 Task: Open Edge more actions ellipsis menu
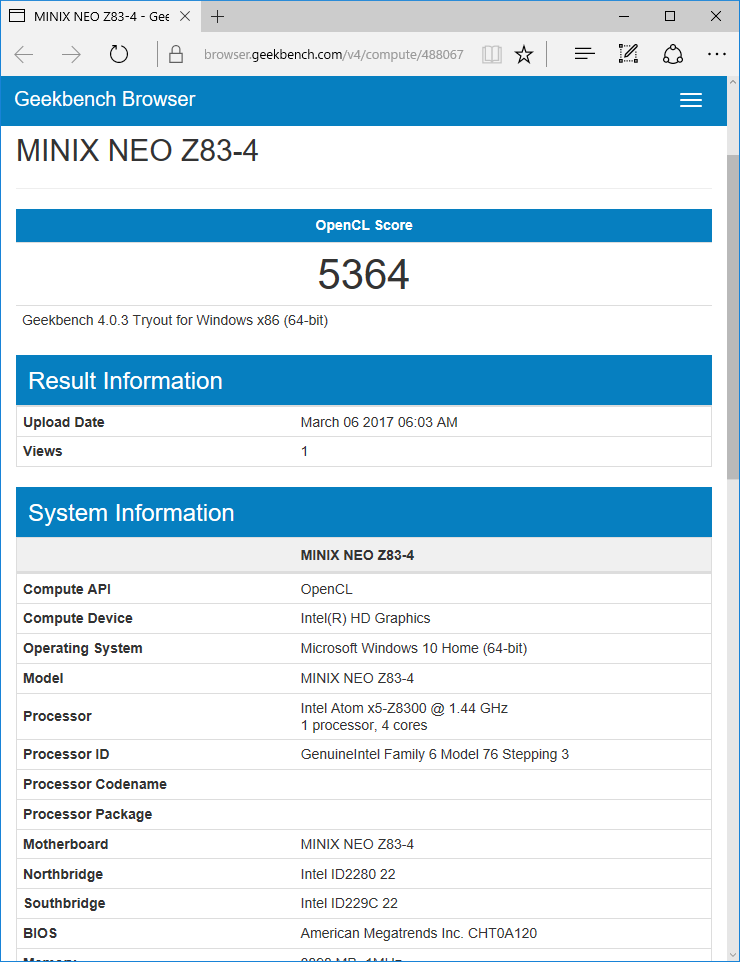pyautogui.click(x=717, y=54)
